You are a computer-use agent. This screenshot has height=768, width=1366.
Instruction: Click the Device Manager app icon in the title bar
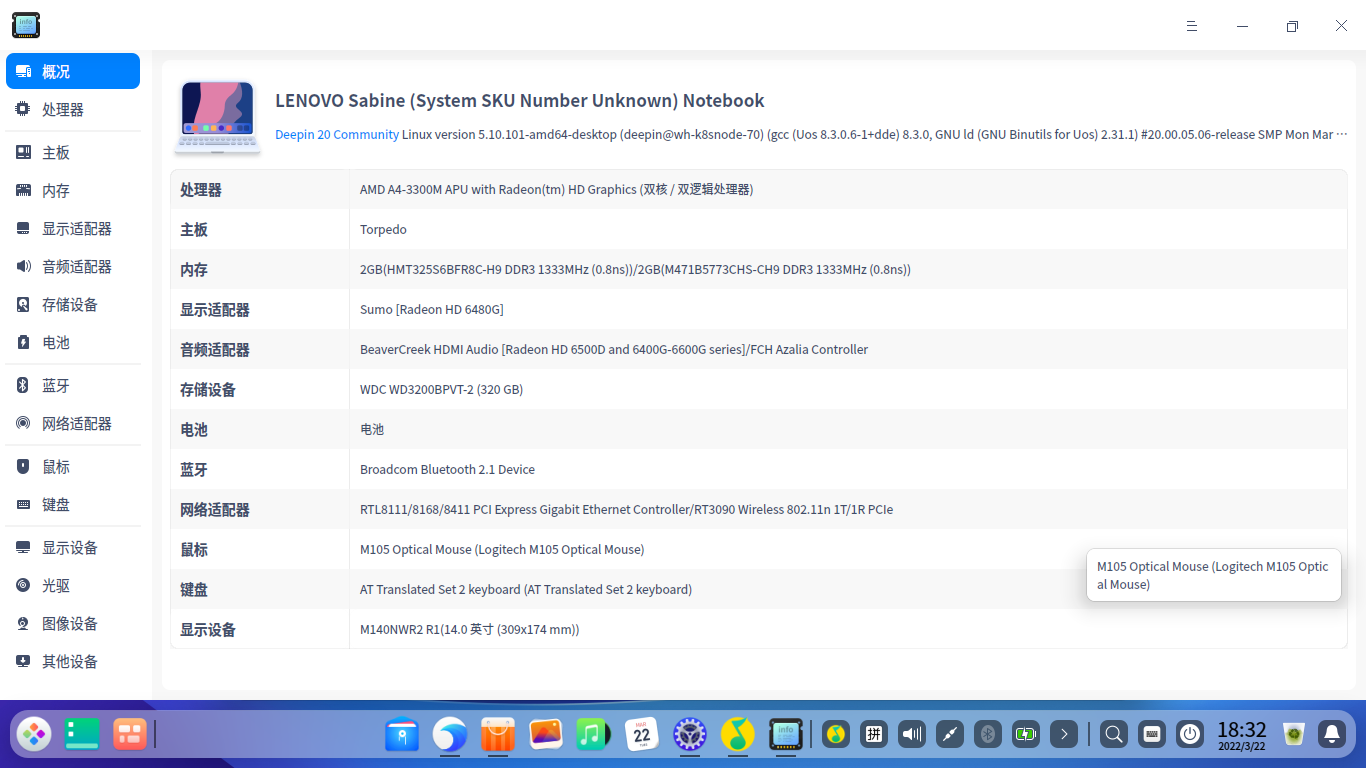tap(26, 26)
